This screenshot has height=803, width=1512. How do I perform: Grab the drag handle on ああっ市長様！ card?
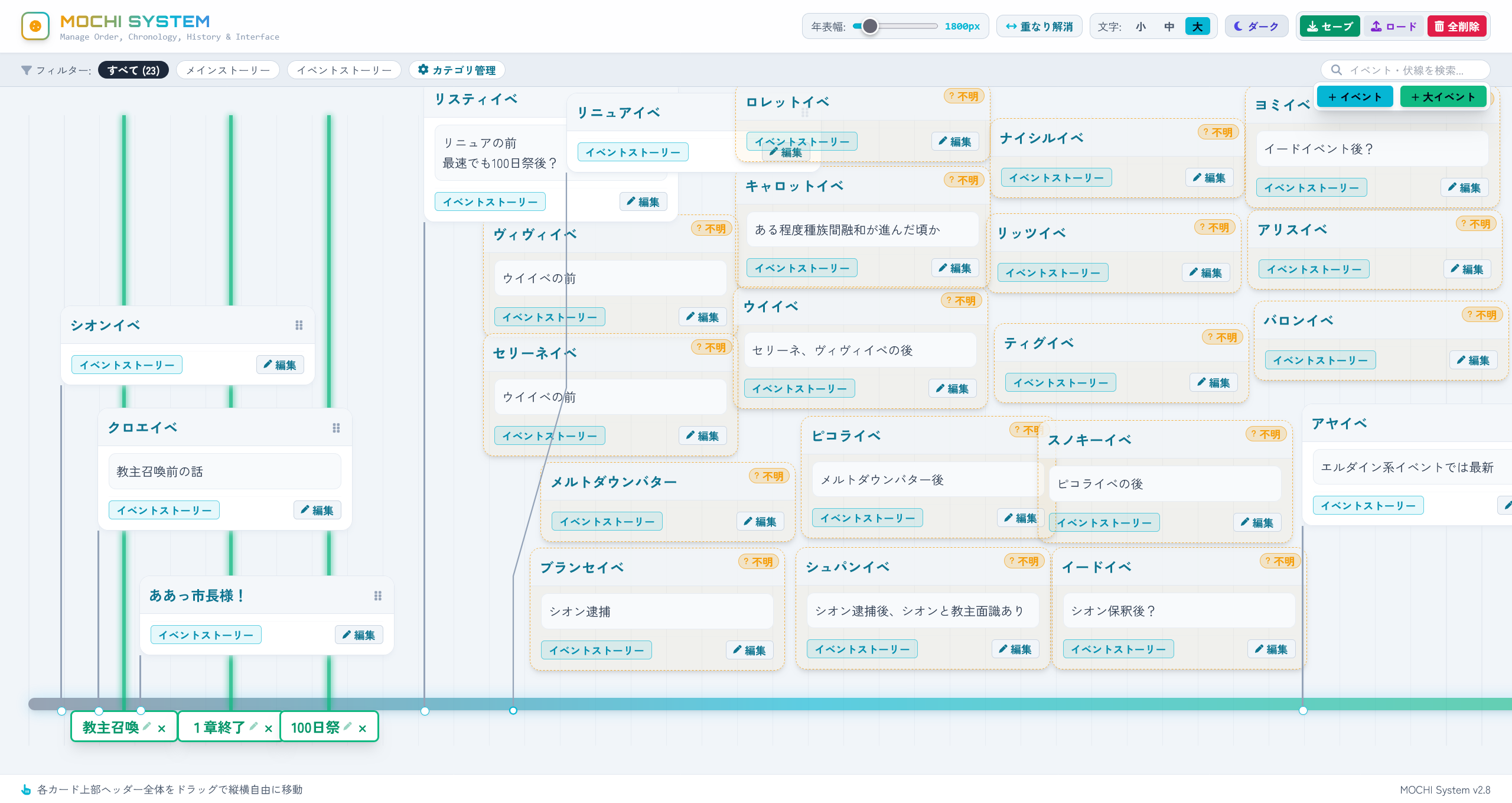pyautogui.click(x=378, y=596)
